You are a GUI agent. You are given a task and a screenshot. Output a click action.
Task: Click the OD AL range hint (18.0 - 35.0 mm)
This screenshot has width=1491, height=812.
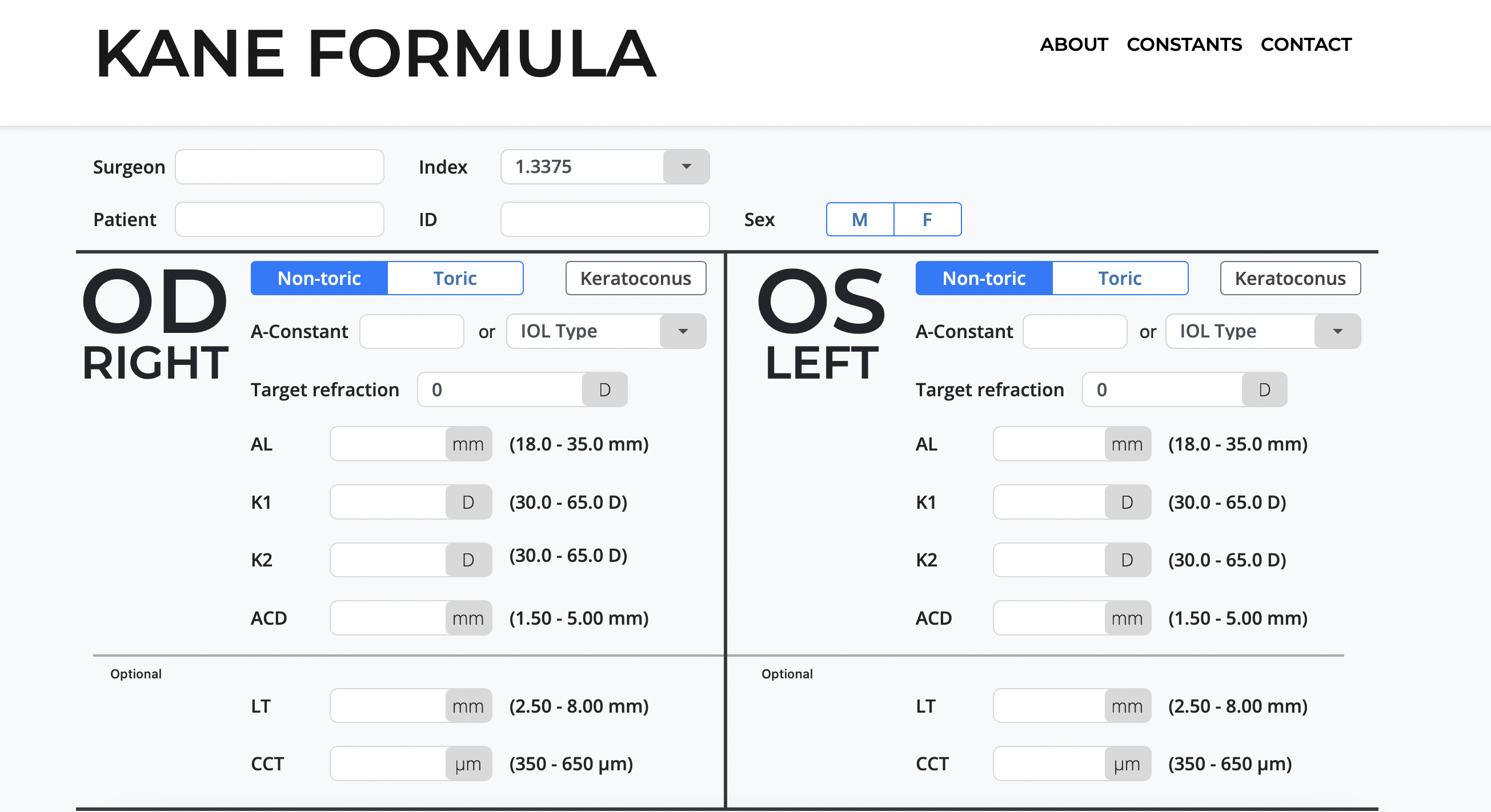click(x=579, y=444)
